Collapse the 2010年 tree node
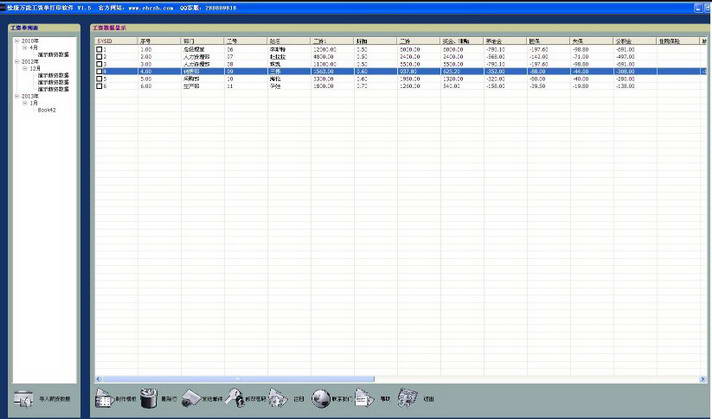Screen dimensions: 712x419 click(x=16, y=41)
